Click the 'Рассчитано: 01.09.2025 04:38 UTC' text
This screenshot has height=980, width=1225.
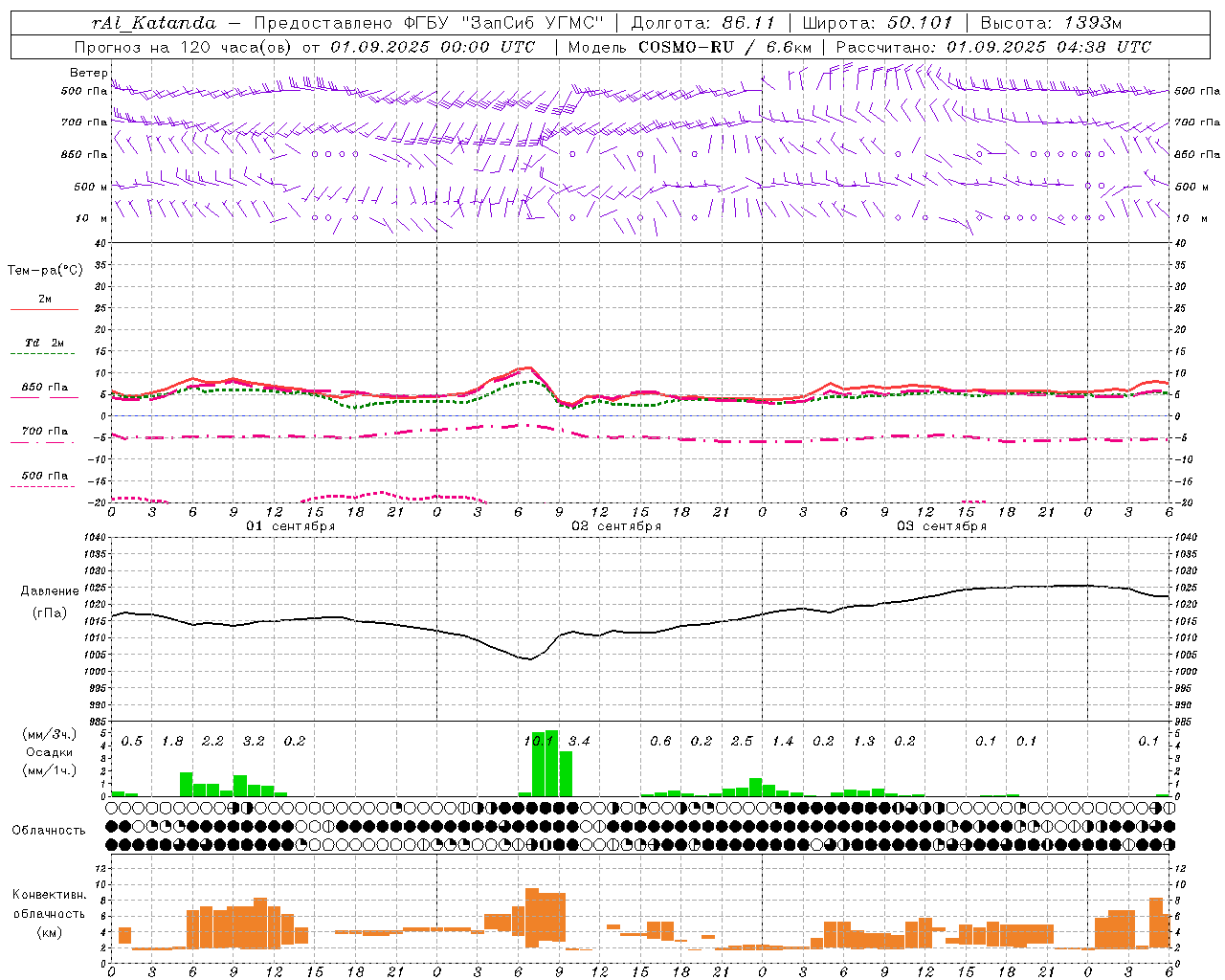(x=993, y=47)
